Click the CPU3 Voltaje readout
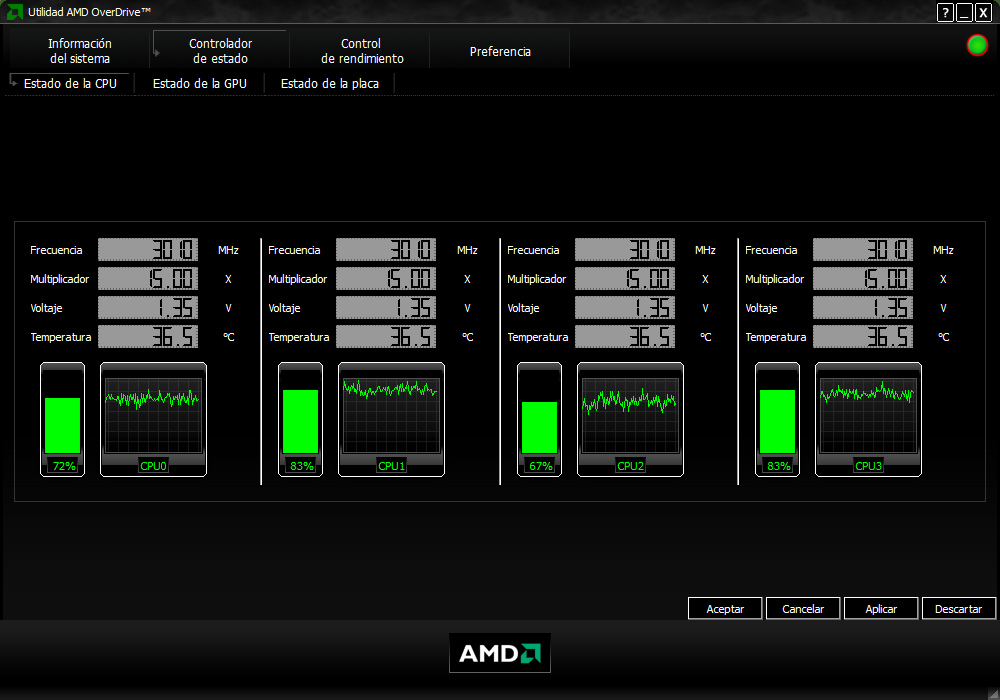 click(x=863, y=308)
